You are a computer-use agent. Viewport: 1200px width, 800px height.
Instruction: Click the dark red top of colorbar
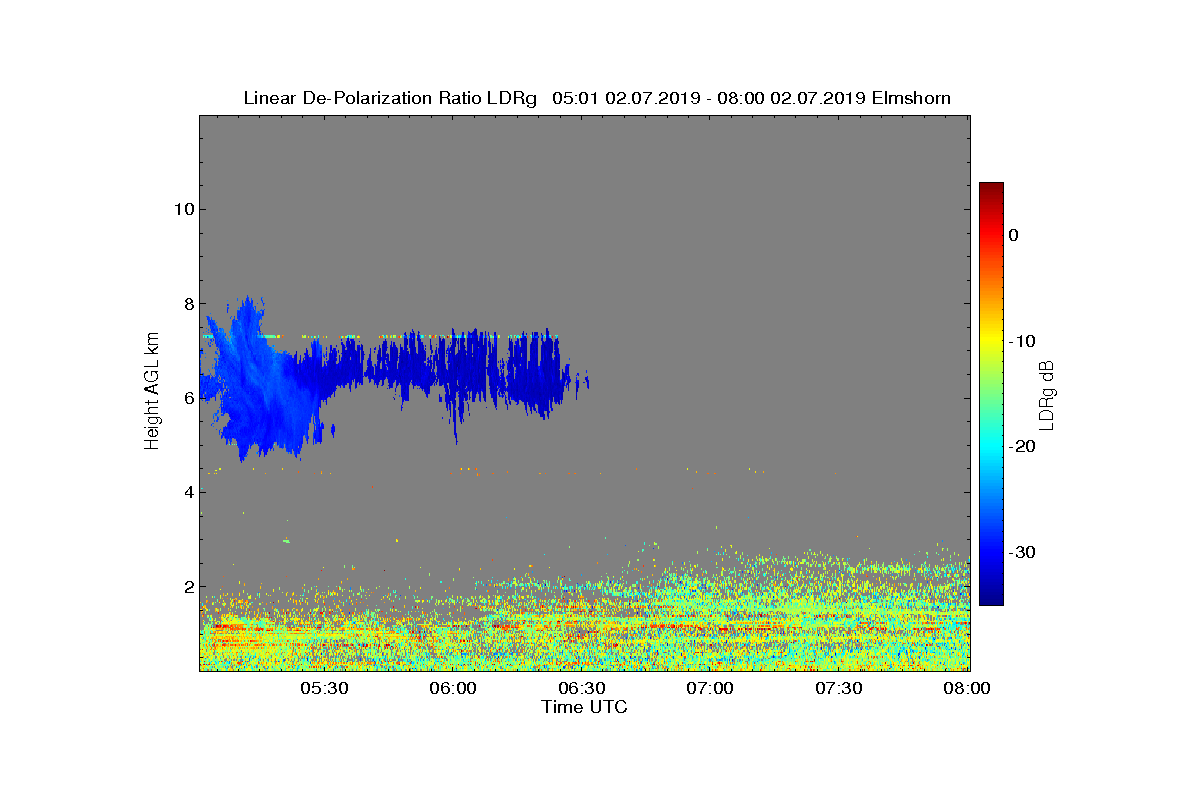991,189
